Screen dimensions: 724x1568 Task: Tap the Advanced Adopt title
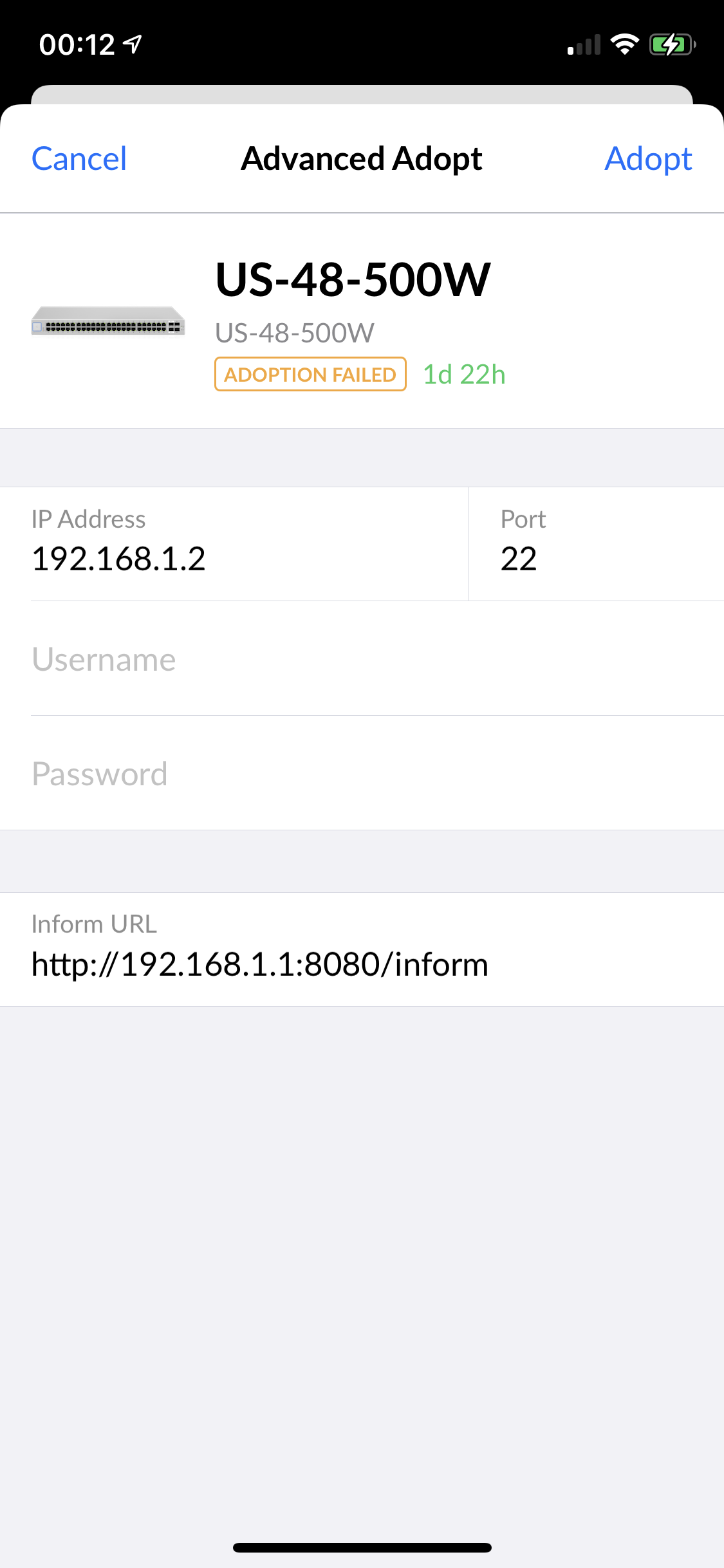point(362,159)
